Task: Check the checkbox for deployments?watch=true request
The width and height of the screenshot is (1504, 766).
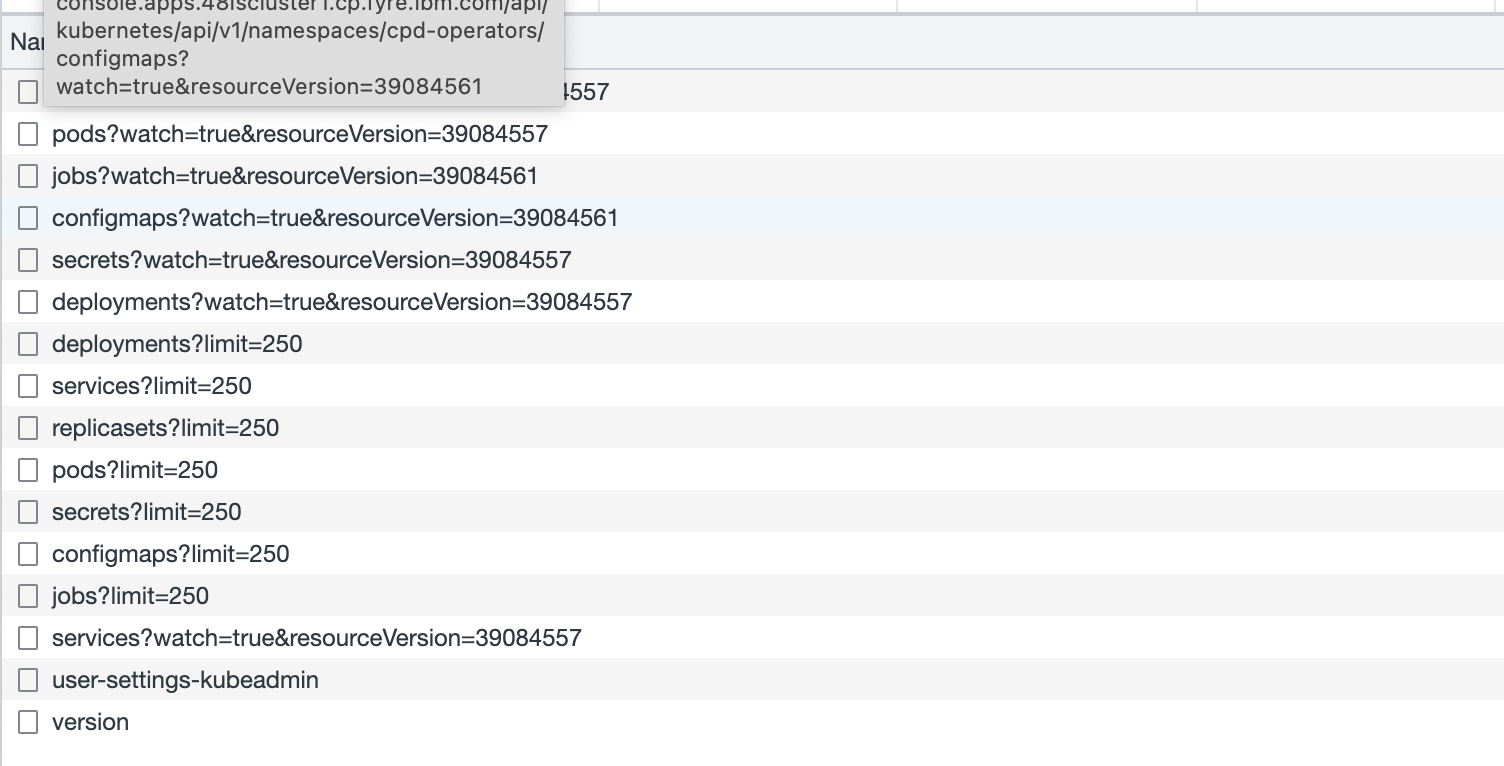Action: point(27,301)
